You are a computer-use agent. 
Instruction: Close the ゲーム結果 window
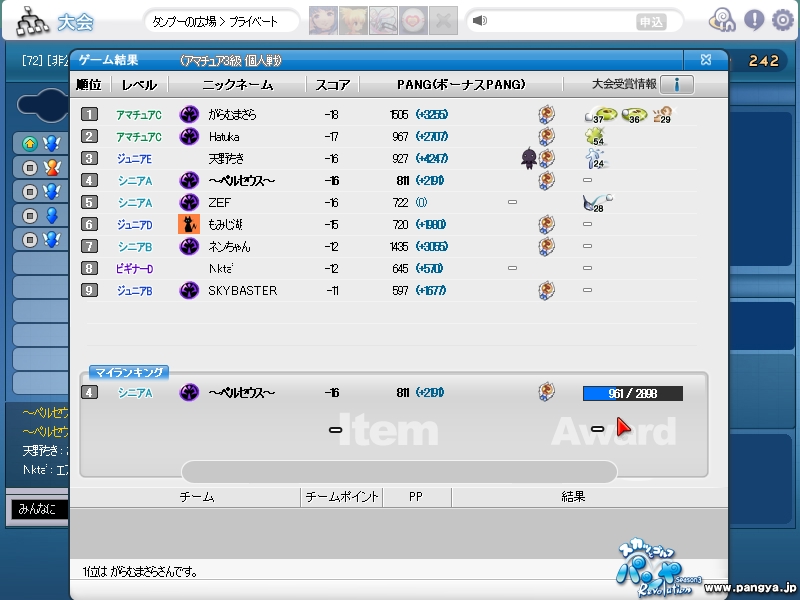point(706,60)
